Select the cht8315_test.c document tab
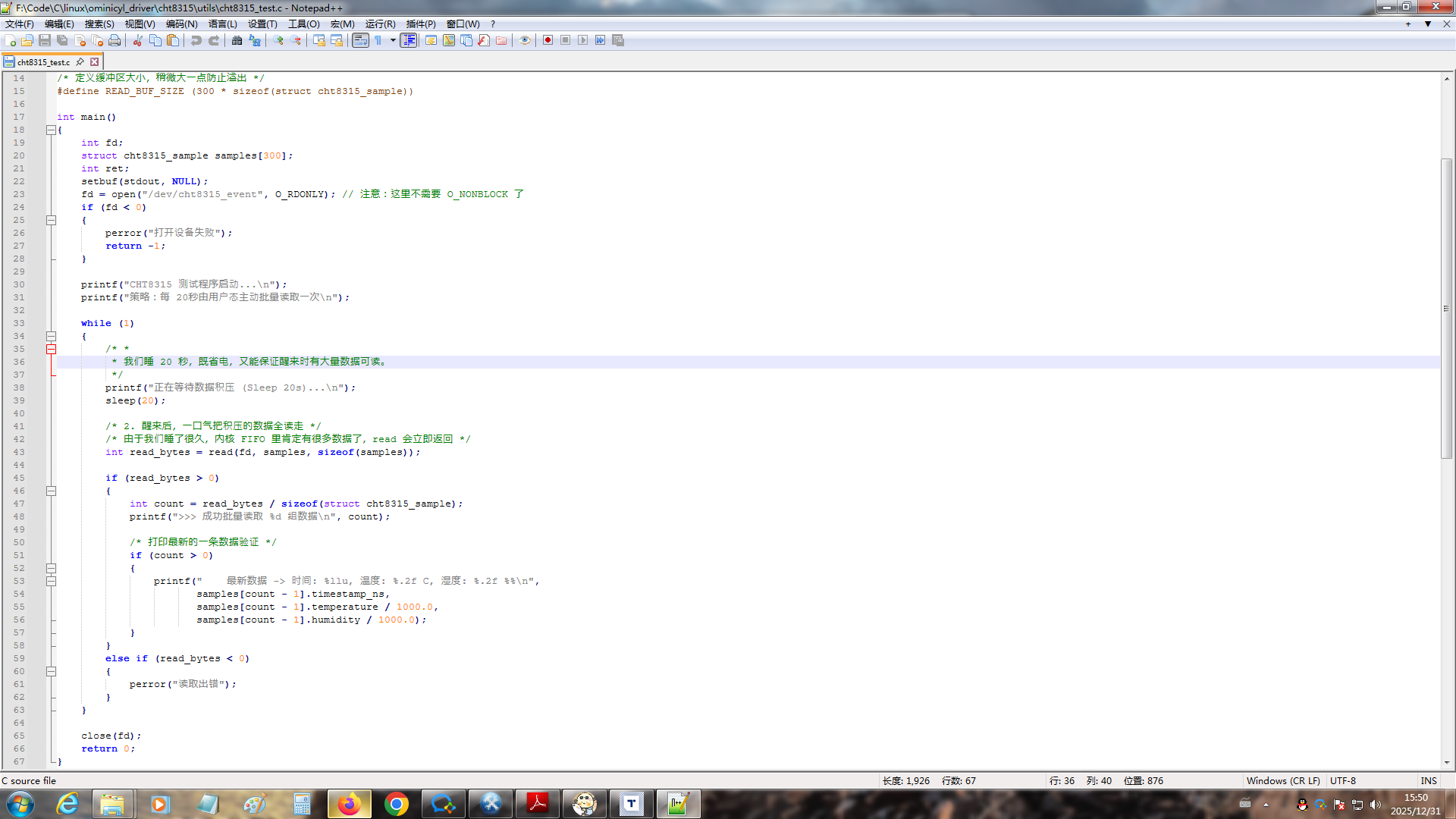Viewport: 1456px width, 819px height. pyautogui.click(x=44, y=62)
